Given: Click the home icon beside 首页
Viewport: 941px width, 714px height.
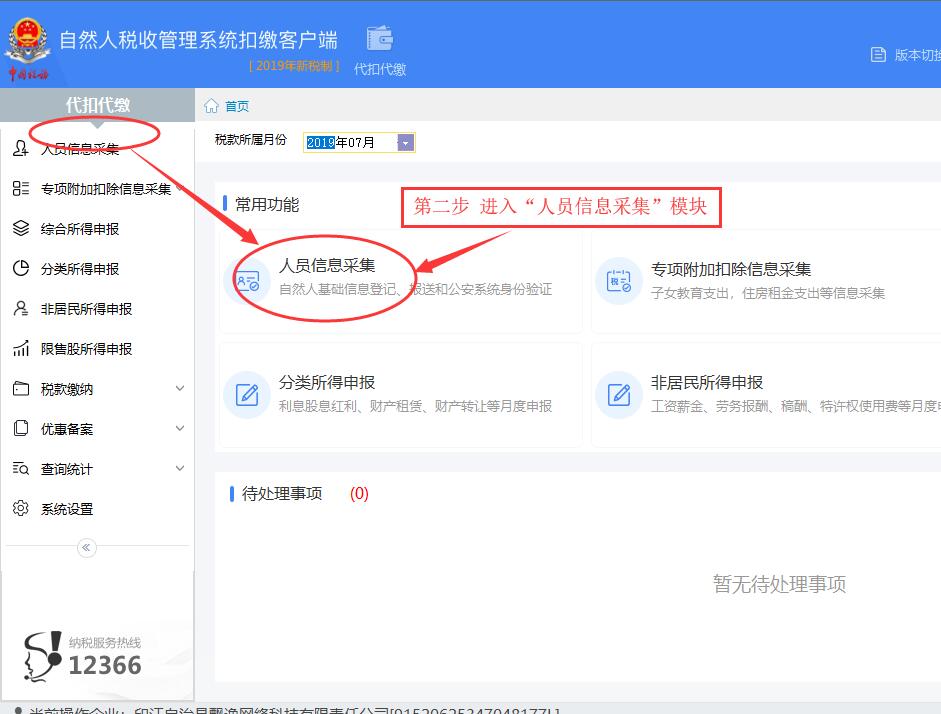Looking at the screenshot, I should 211,106.
